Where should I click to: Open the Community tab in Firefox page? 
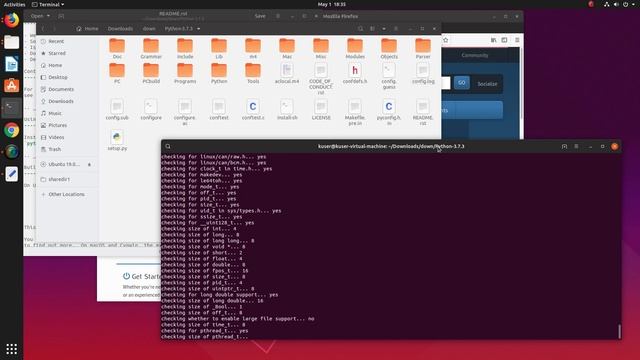[475, 55]
